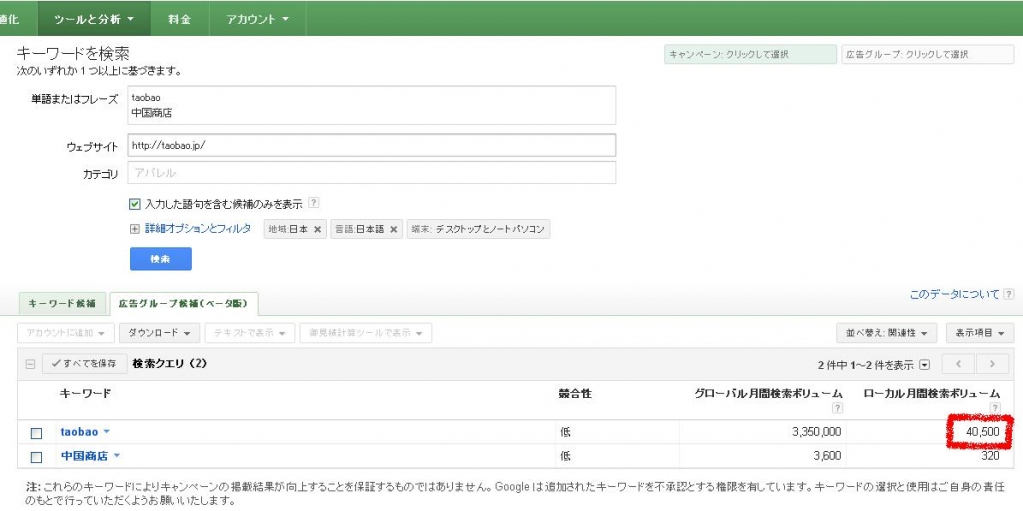Select the taobao keyword checkbox

pos(37,433)
